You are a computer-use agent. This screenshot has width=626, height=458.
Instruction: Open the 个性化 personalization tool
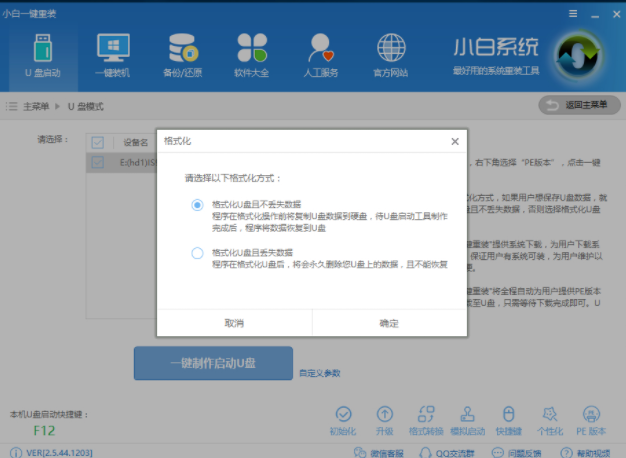pos(549,414)
